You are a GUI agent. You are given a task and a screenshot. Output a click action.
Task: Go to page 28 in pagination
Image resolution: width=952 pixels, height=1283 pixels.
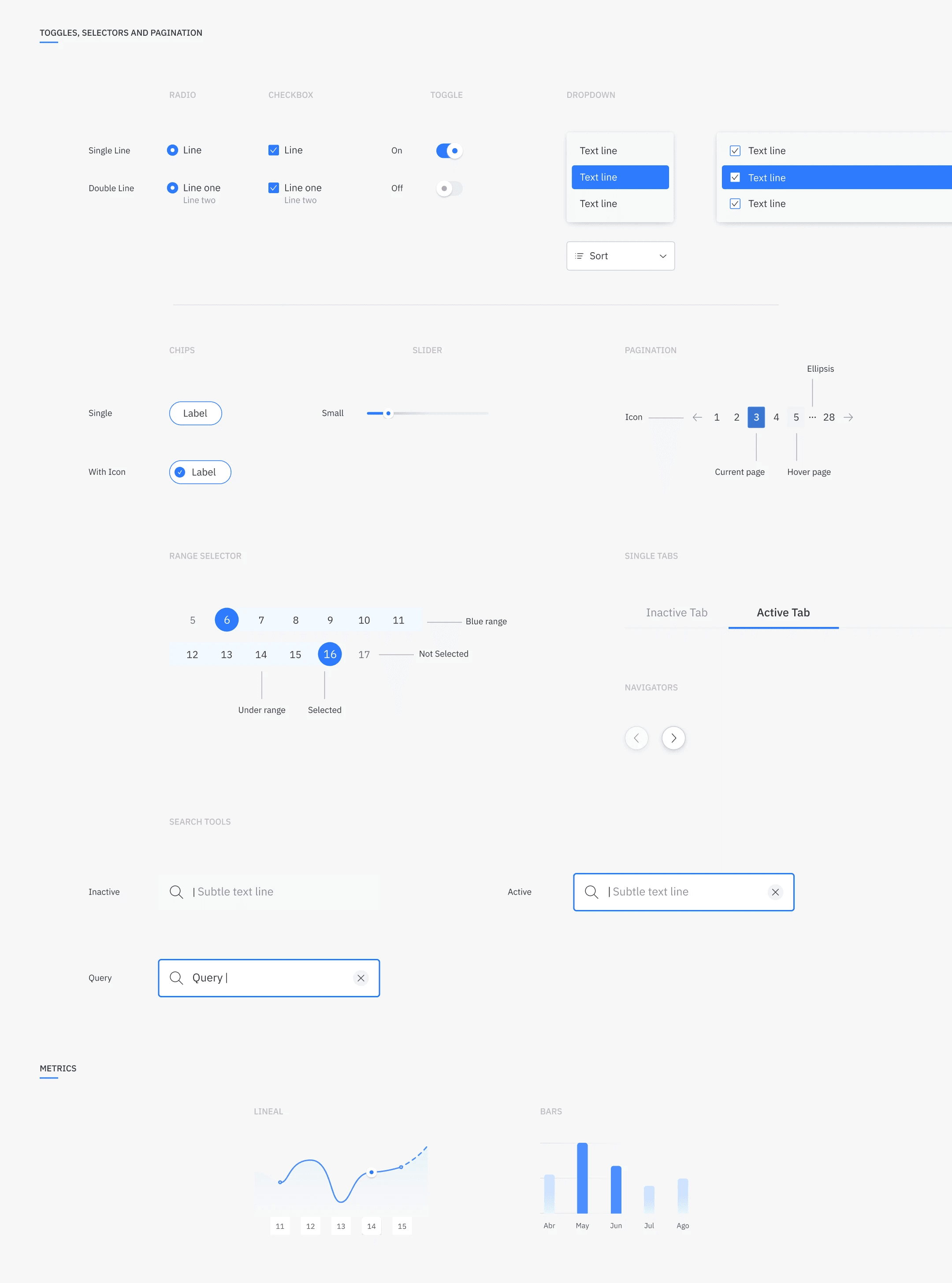point(829,417)
